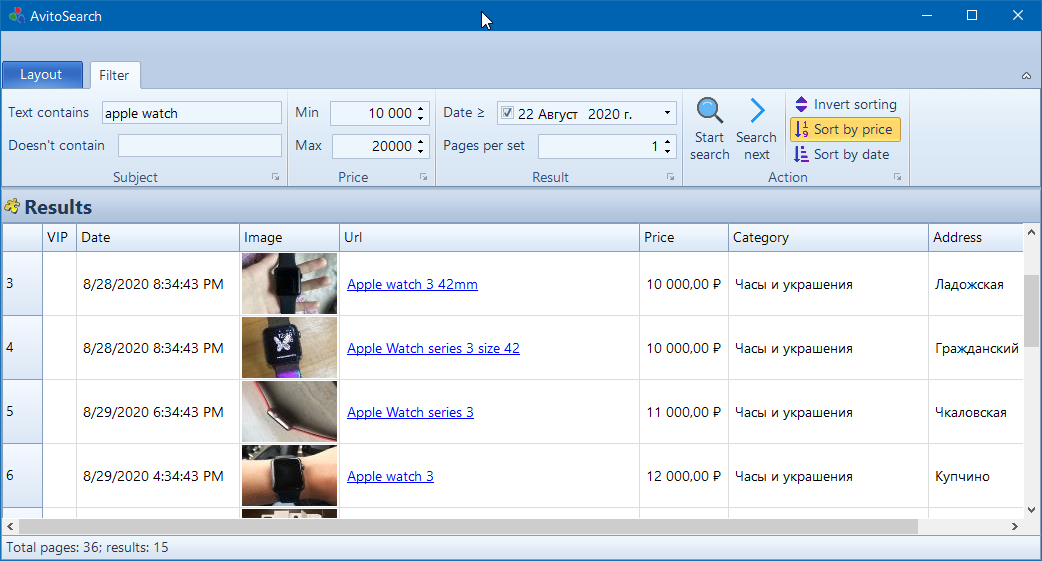Click the Address column header
1042x561 pixels.
pyautogui.click(x=976, y=237)
